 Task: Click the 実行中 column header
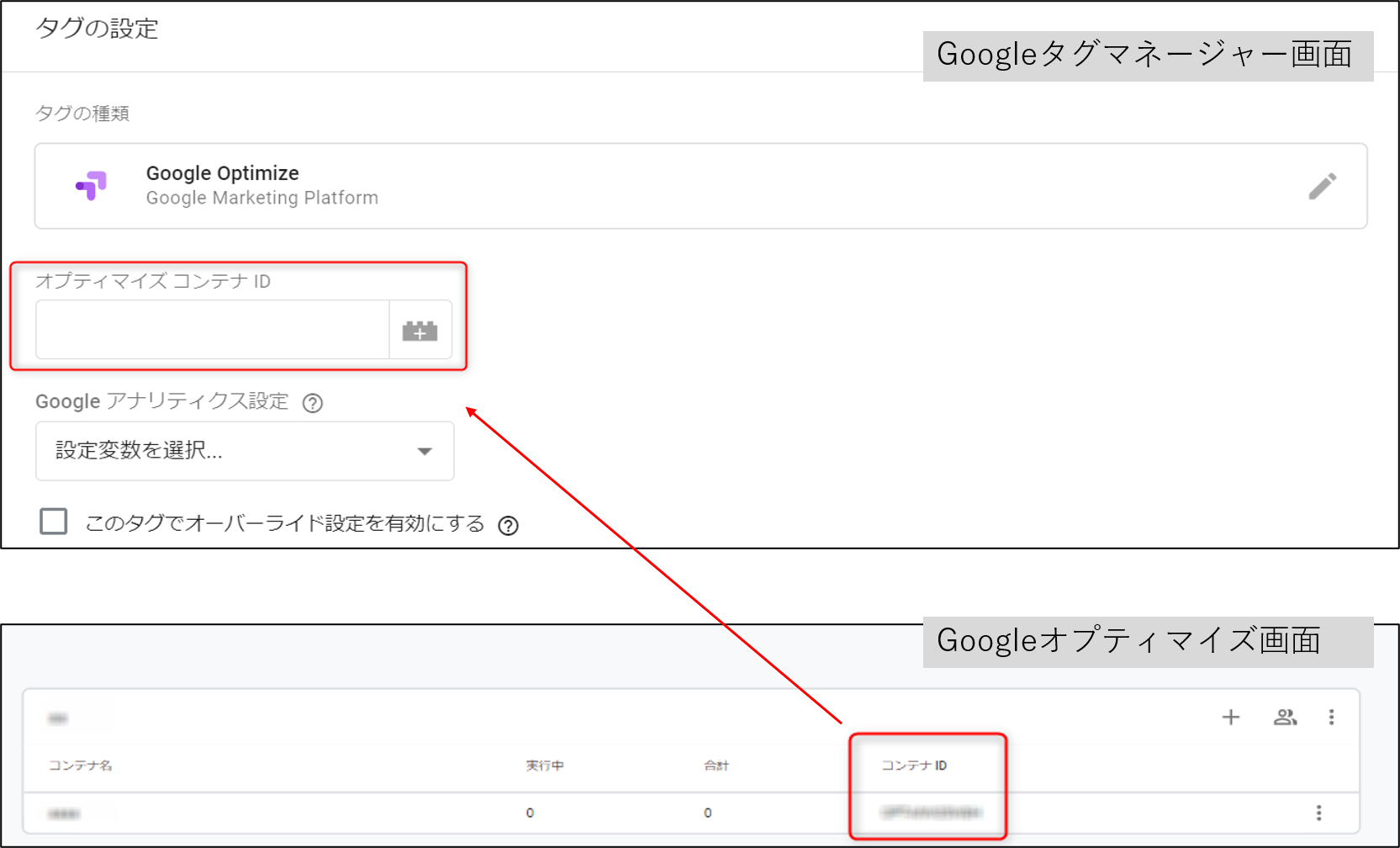[x=544, y=766]
